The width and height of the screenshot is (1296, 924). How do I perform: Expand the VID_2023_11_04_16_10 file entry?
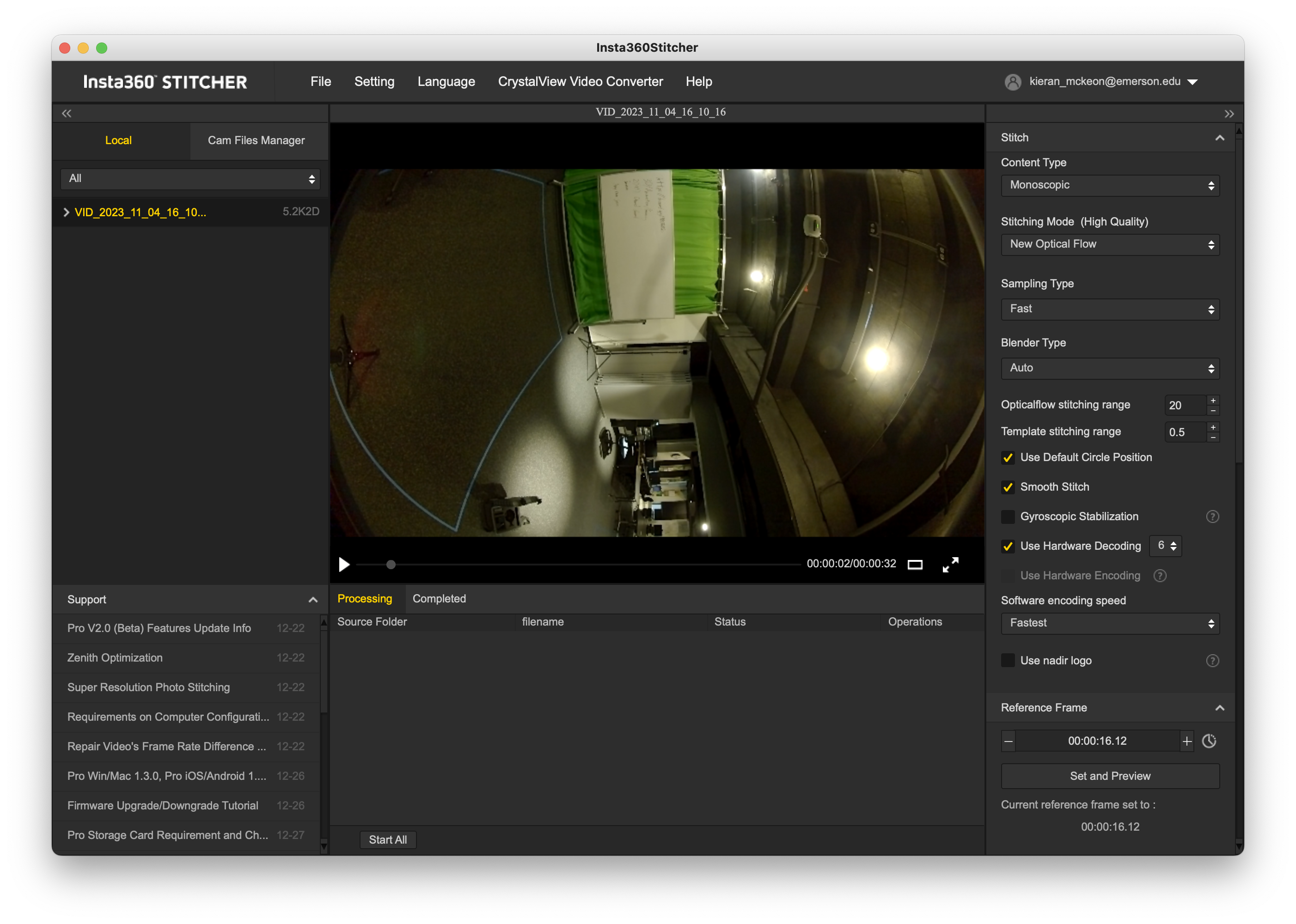[67, 212]
